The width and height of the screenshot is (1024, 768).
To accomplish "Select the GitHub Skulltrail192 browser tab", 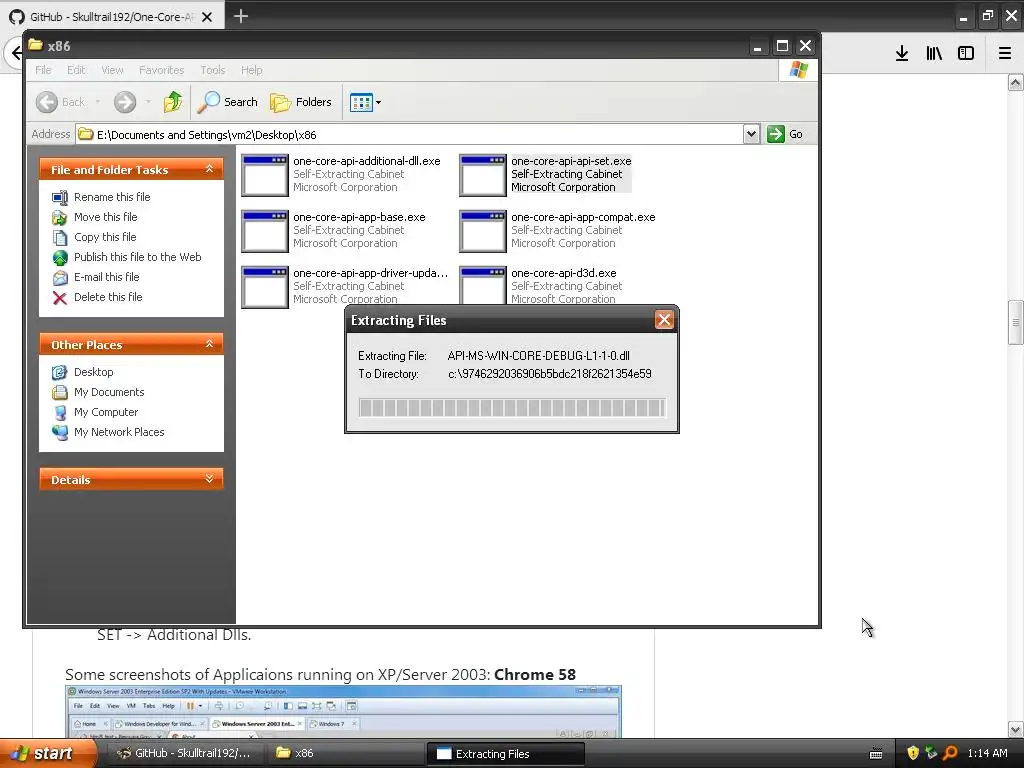I will (112, 17).
